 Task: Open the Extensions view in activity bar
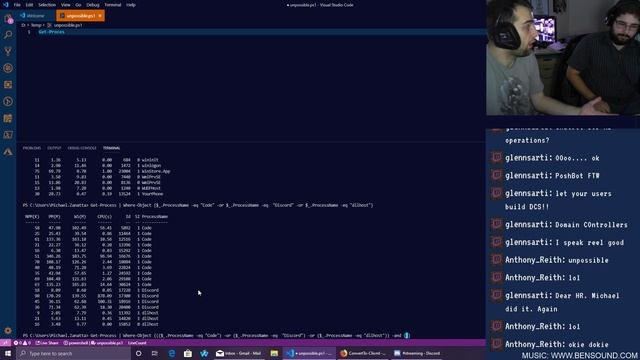(x=8, y=85)
